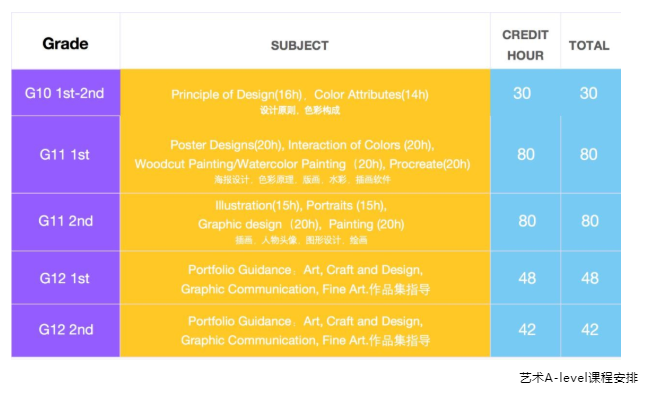Click total 42 for G12 2nd

pos(591,330)
